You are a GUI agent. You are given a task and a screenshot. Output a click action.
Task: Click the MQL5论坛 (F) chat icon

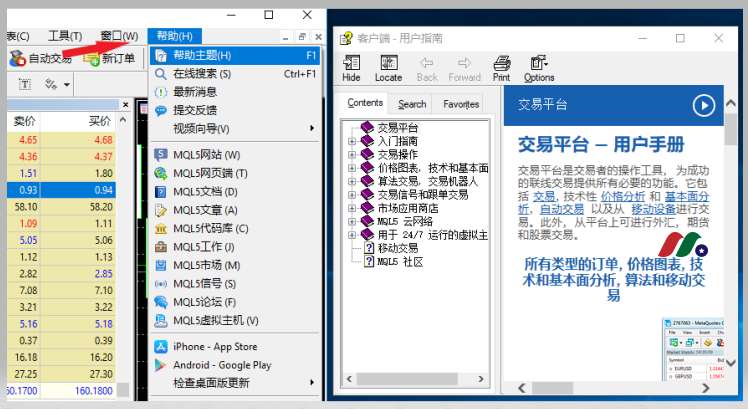point(161,302)
